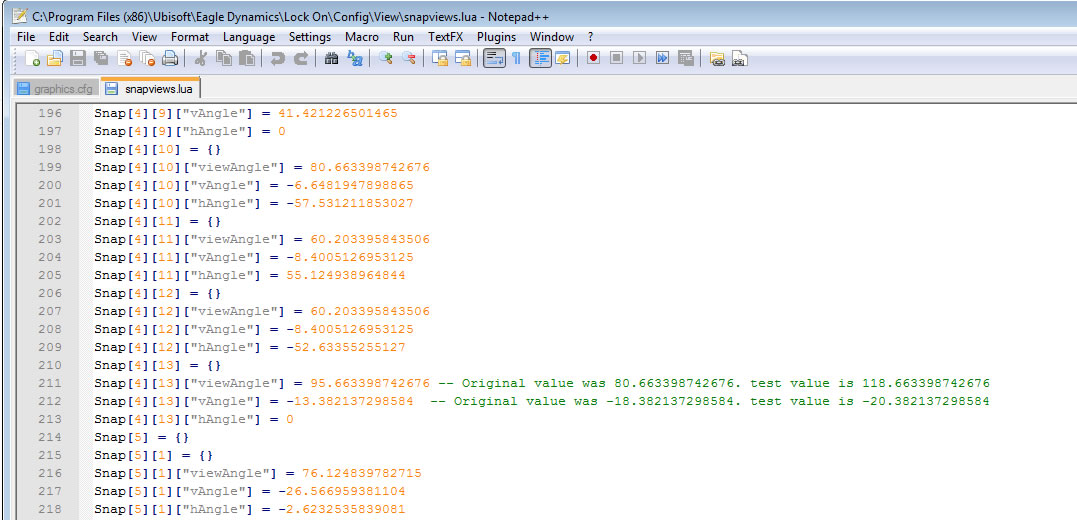Select the snapviews.lua tab
The height and width of the screenshot is (520, 1077).
150,89
